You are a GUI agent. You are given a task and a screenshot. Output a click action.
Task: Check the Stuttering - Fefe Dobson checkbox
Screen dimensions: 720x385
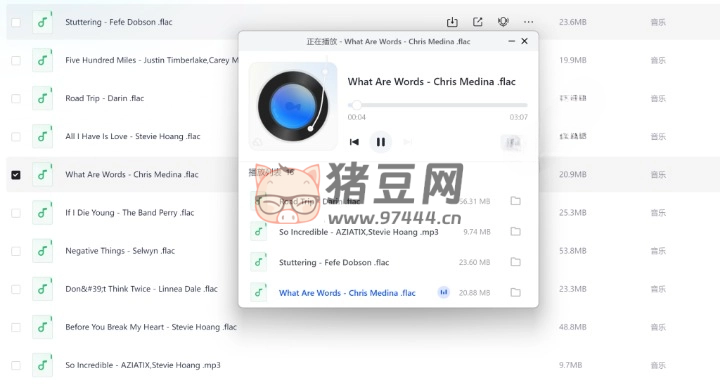16,22
